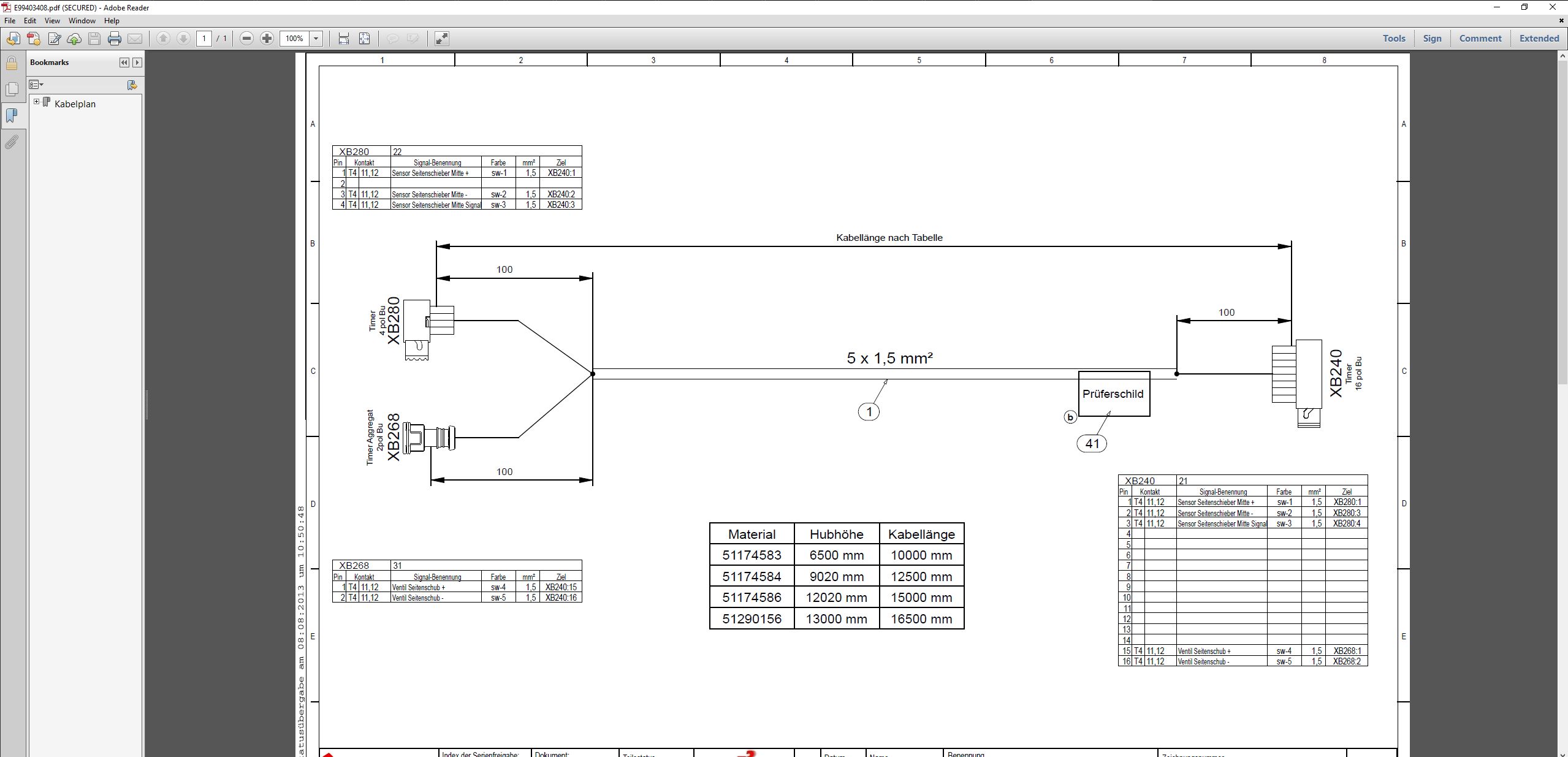Select the Kabelplan bookmark
This screenshot has height=757, width=1568.
point(75,104)
